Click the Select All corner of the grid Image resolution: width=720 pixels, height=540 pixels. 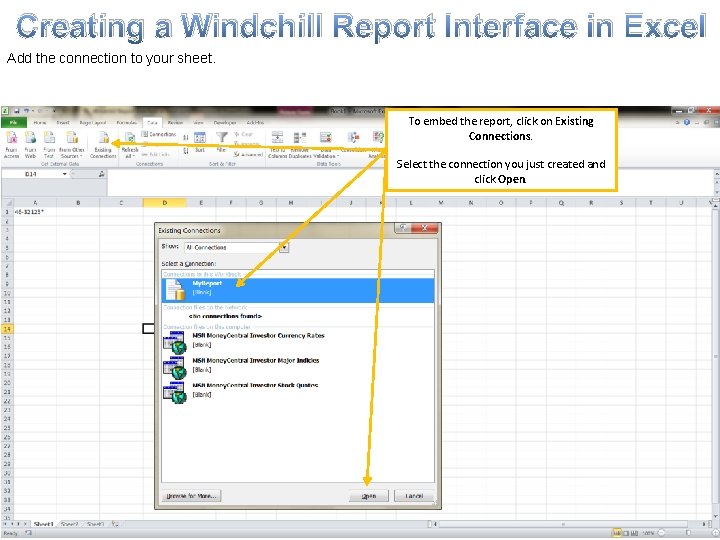coord(7,202)
